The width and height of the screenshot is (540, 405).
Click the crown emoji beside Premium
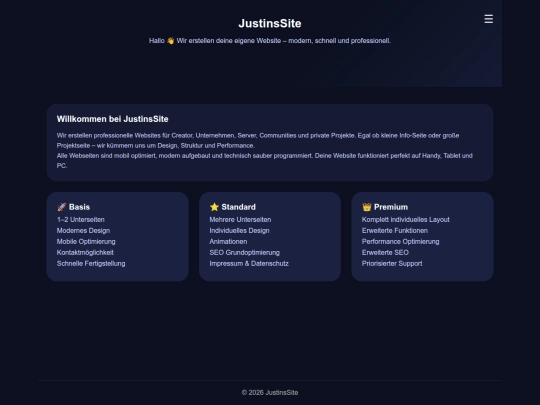point(367,207)
